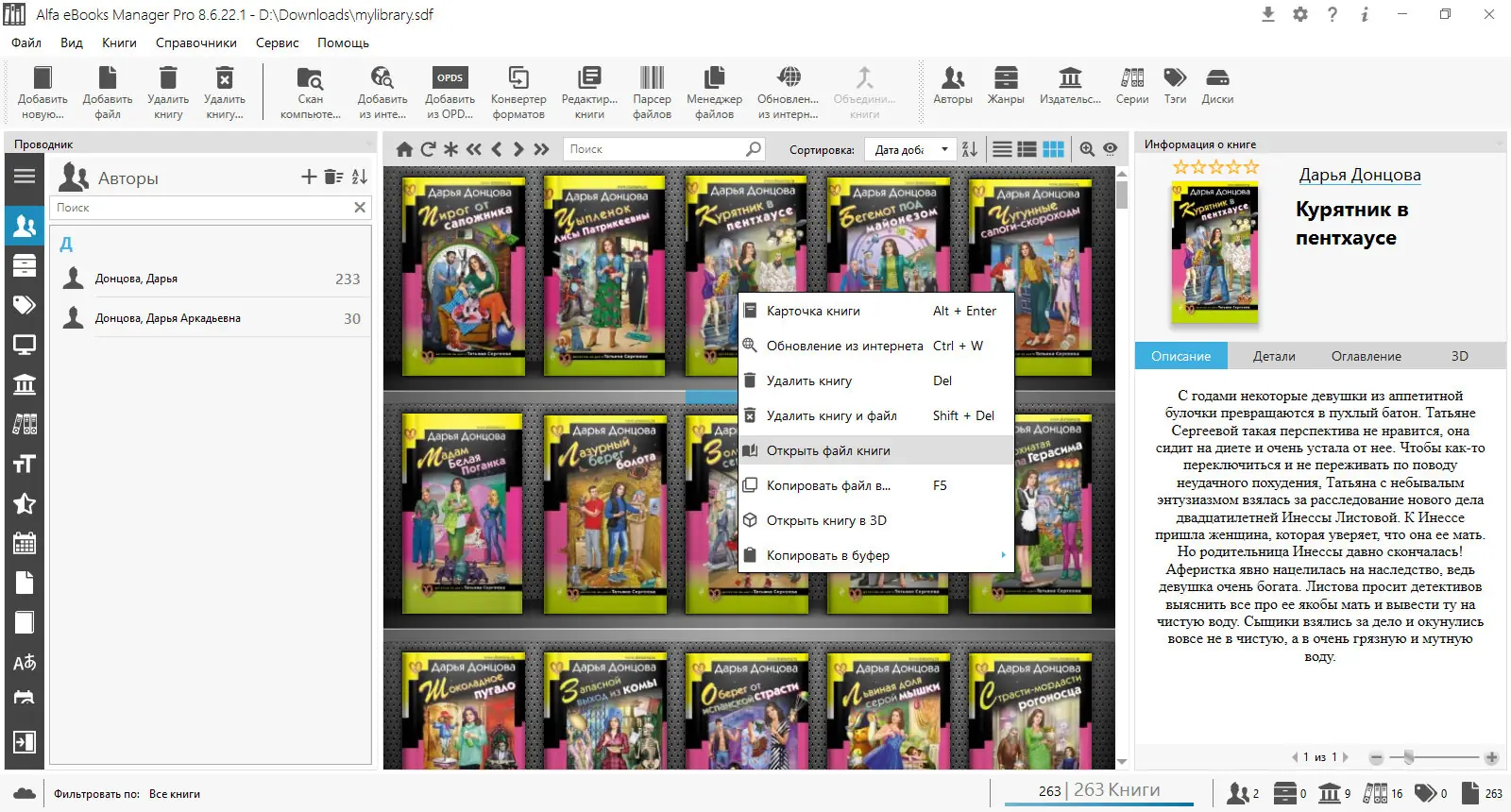The width and height of the screenshot is (1511, 812).
Task: Switch to the Details tab
Action: tap(1274, 356)
